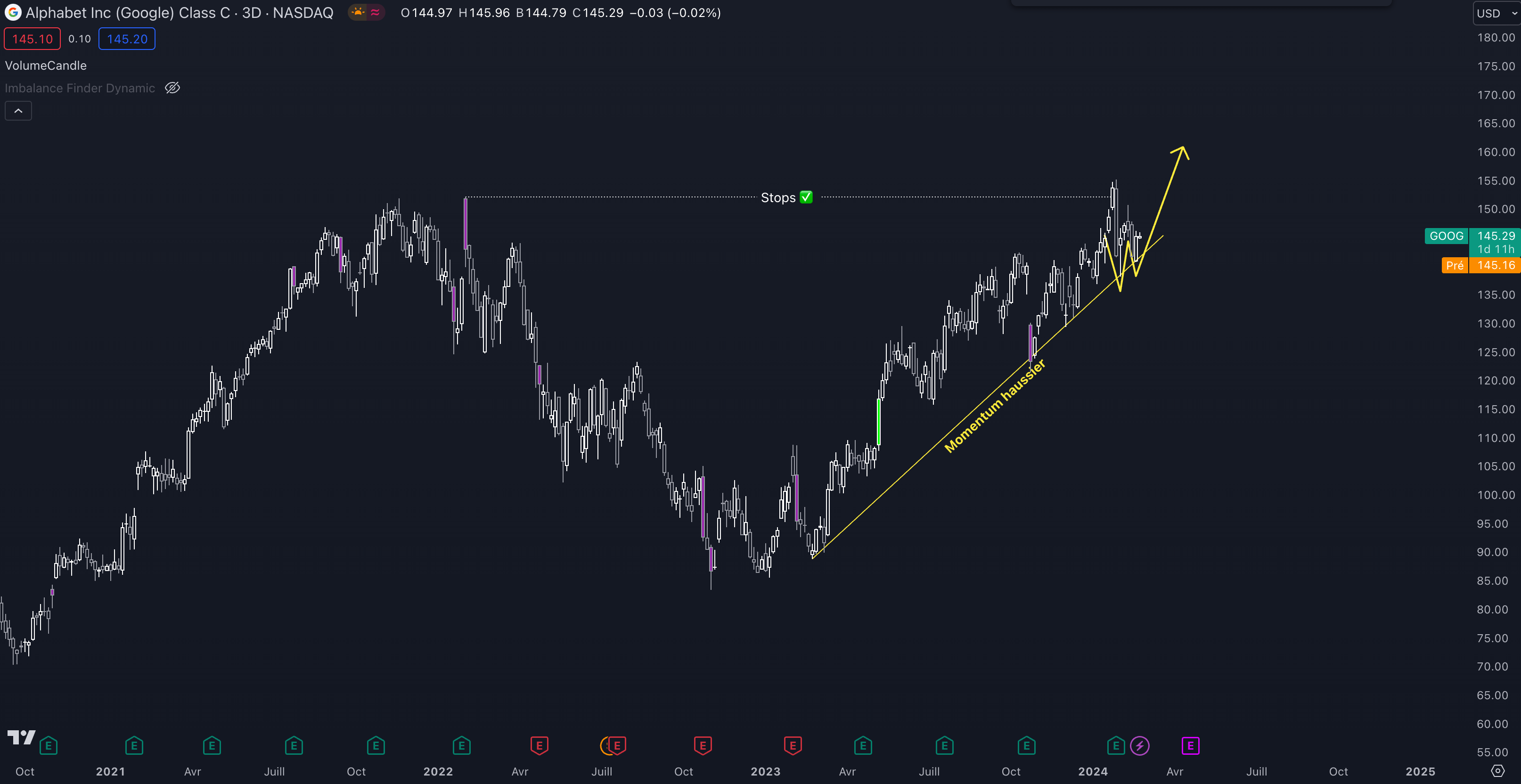
Task: Click the Google symbol logo icon
Action: 12,12
